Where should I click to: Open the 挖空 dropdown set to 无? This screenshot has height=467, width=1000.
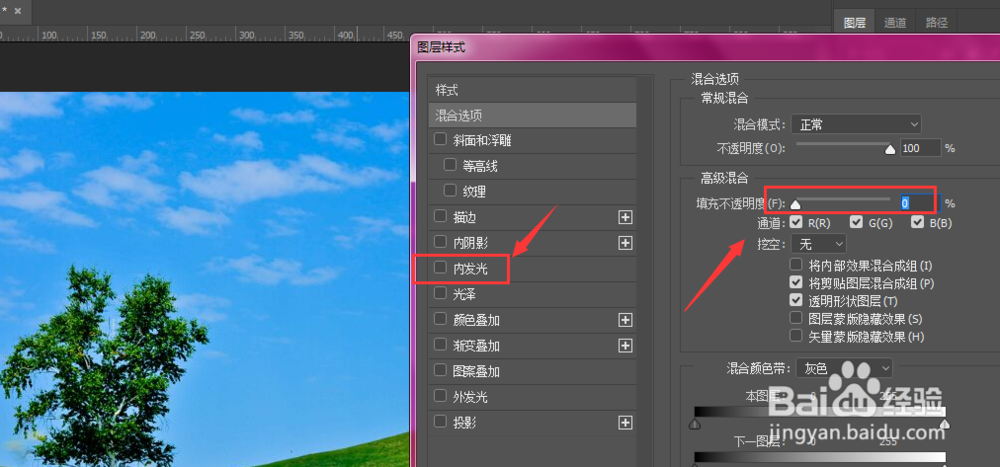coord(818,243)
